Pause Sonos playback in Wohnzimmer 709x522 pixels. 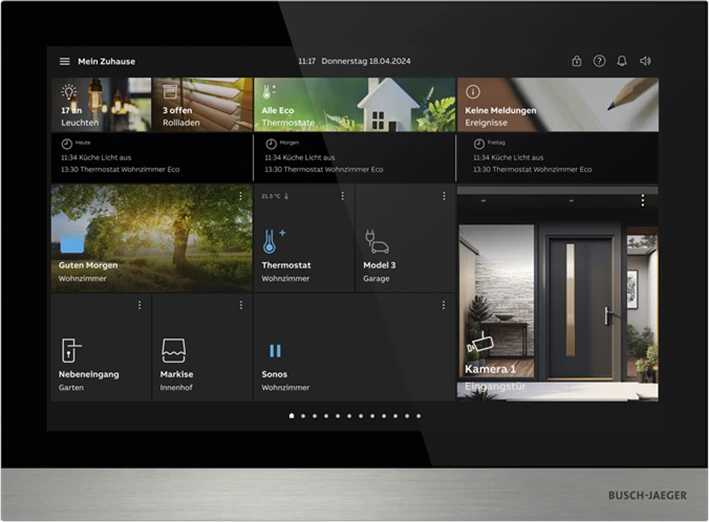tap(275, 351)
